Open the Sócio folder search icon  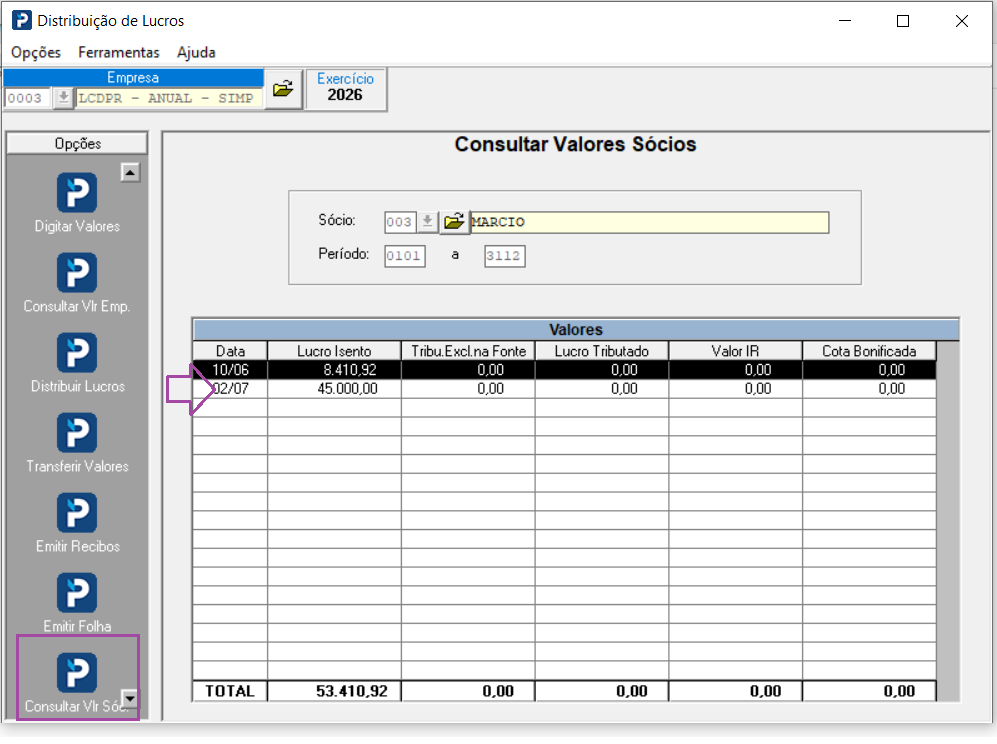pyautogui.click(x=454, y=222)
